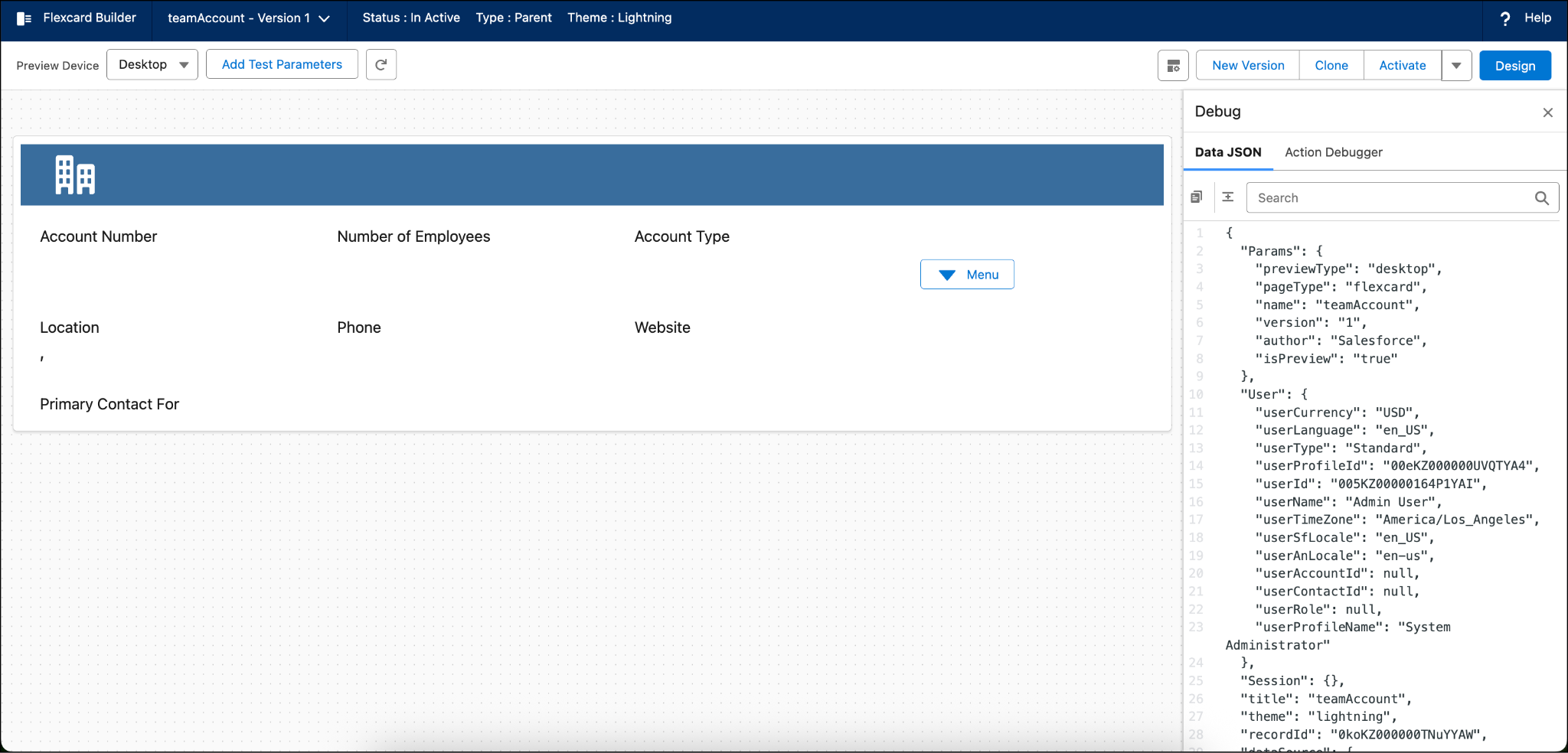Click the "theme": "lightning" line
The width and height of the screenshot is (1568, 753).
pyautogui.click(x=1319, y=716)
